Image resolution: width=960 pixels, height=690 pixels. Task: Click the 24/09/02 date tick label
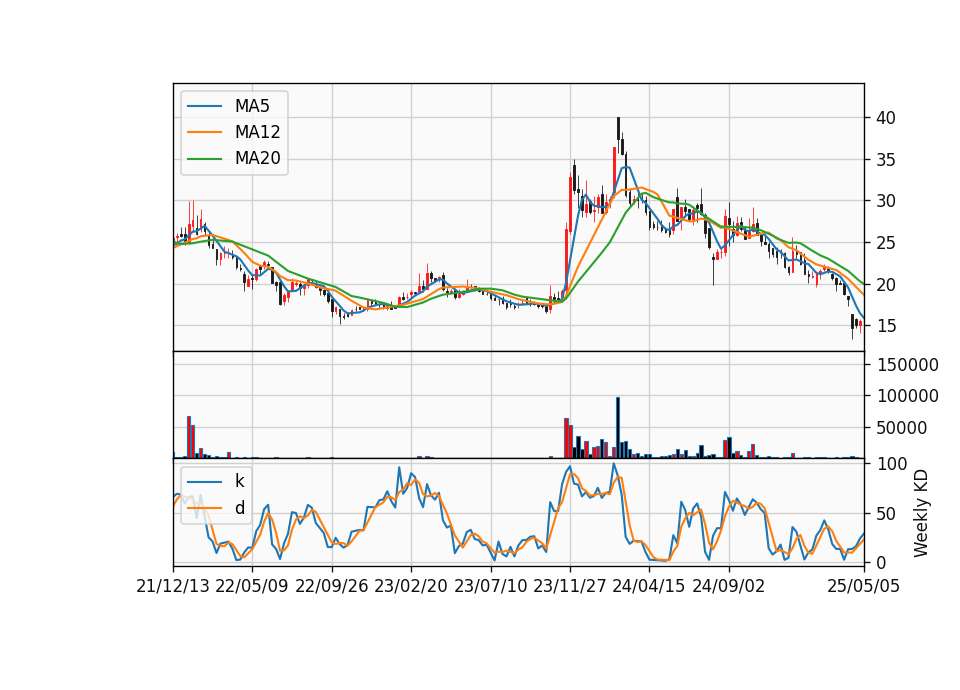tap(729, 587)
